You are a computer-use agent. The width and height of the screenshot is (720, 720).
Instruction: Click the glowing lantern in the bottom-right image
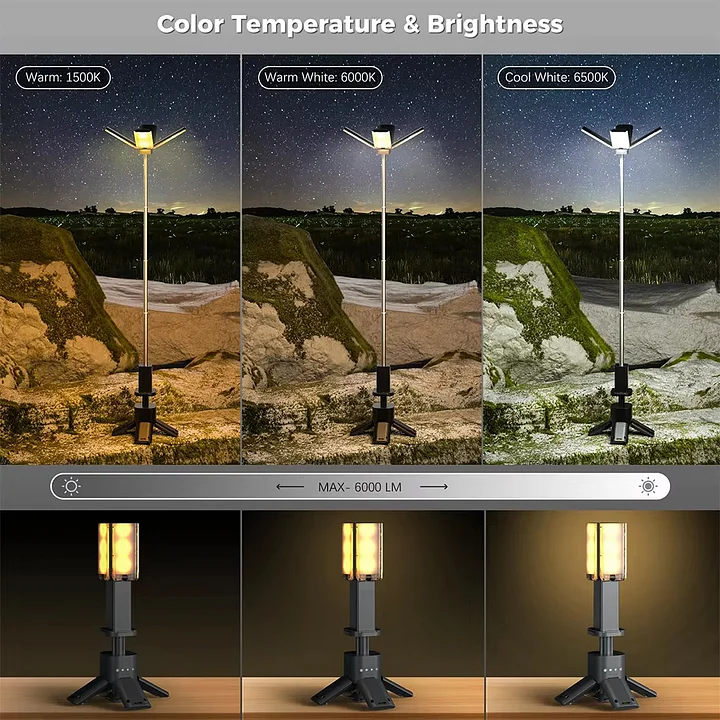[x=606, y=551]
